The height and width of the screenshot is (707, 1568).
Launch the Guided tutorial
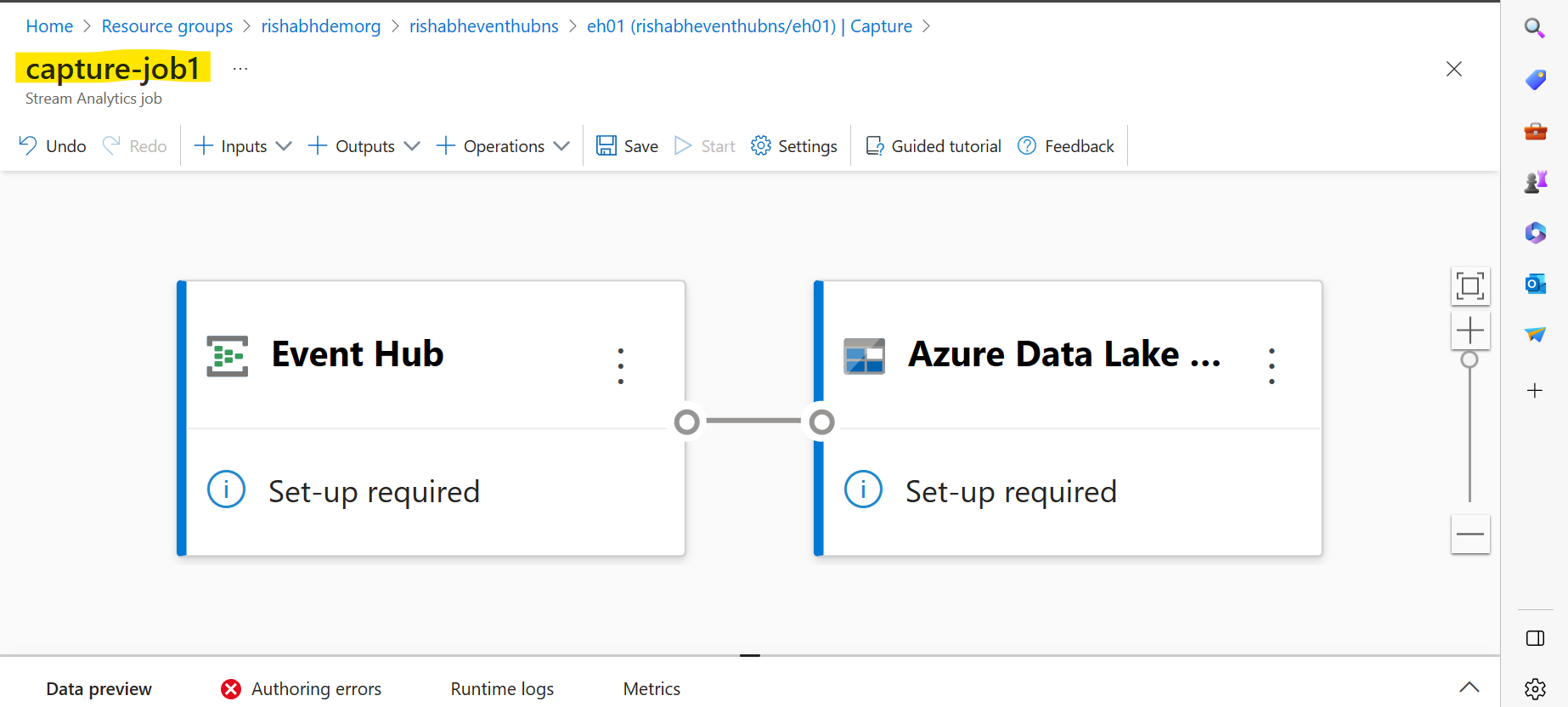point(933,146)
